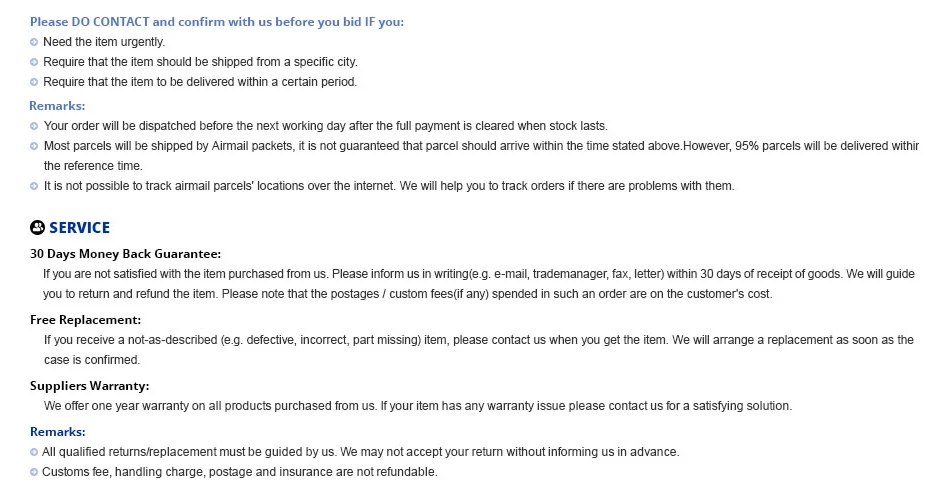
Task: Click bullet icon beside 'delivered within a certain period'
Action: (34, 82)
